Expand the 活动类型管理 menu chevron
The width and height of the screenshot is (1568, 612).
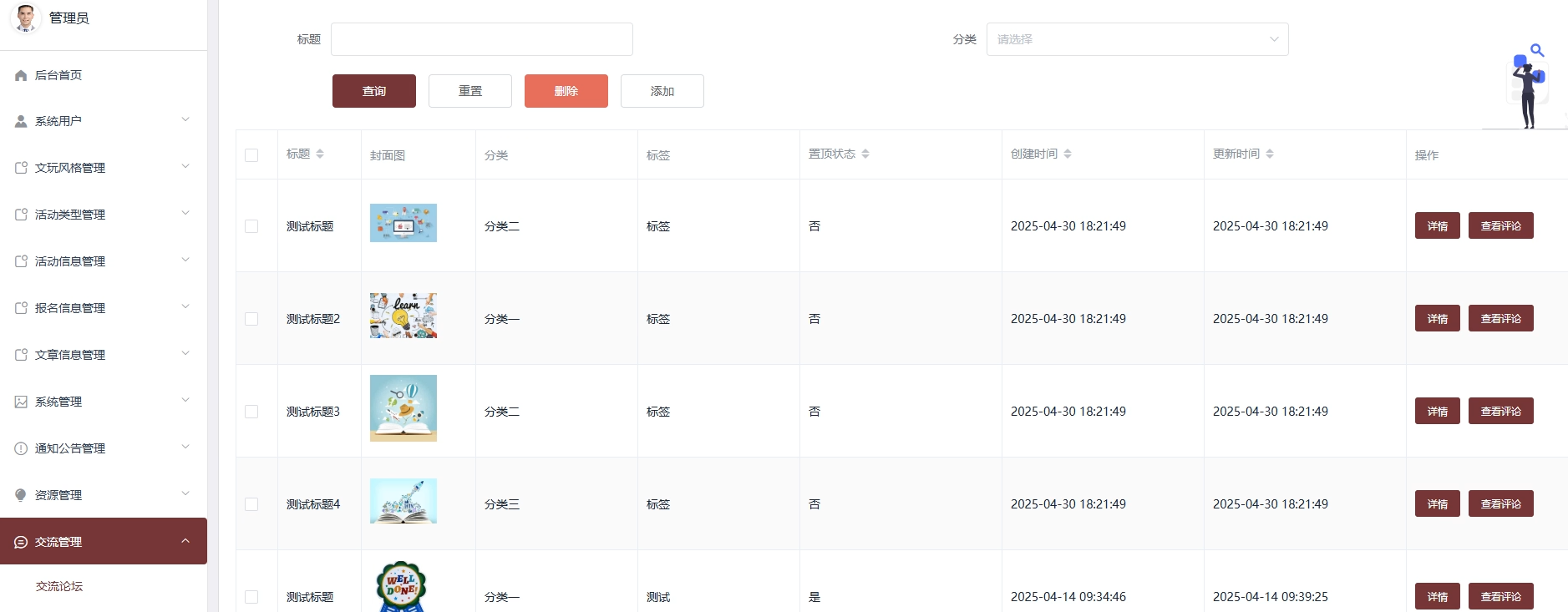pyautogui.click(x=185, y=213)
